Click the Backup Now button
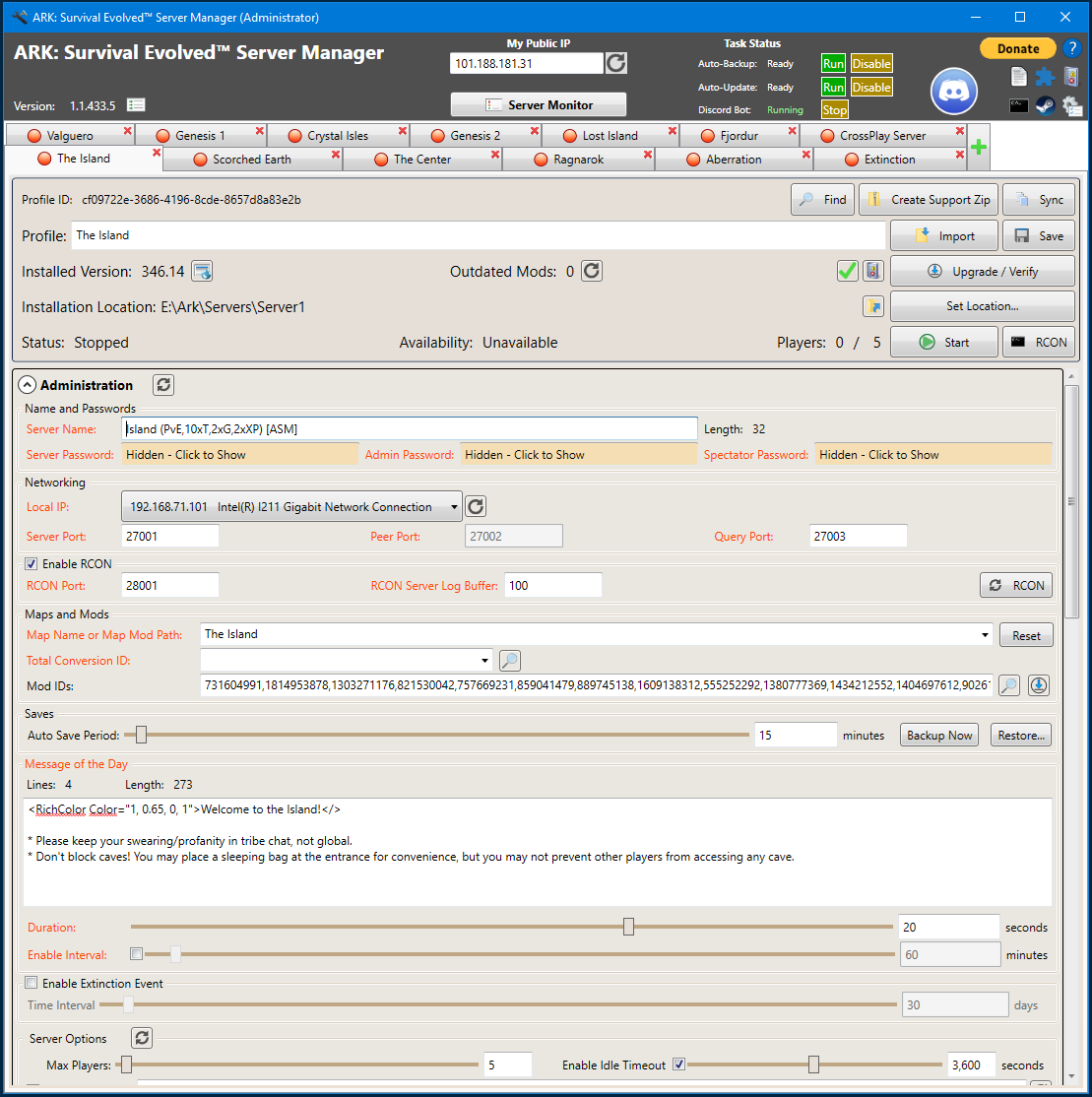The image size is (1092, 1097). coord(938,736)
